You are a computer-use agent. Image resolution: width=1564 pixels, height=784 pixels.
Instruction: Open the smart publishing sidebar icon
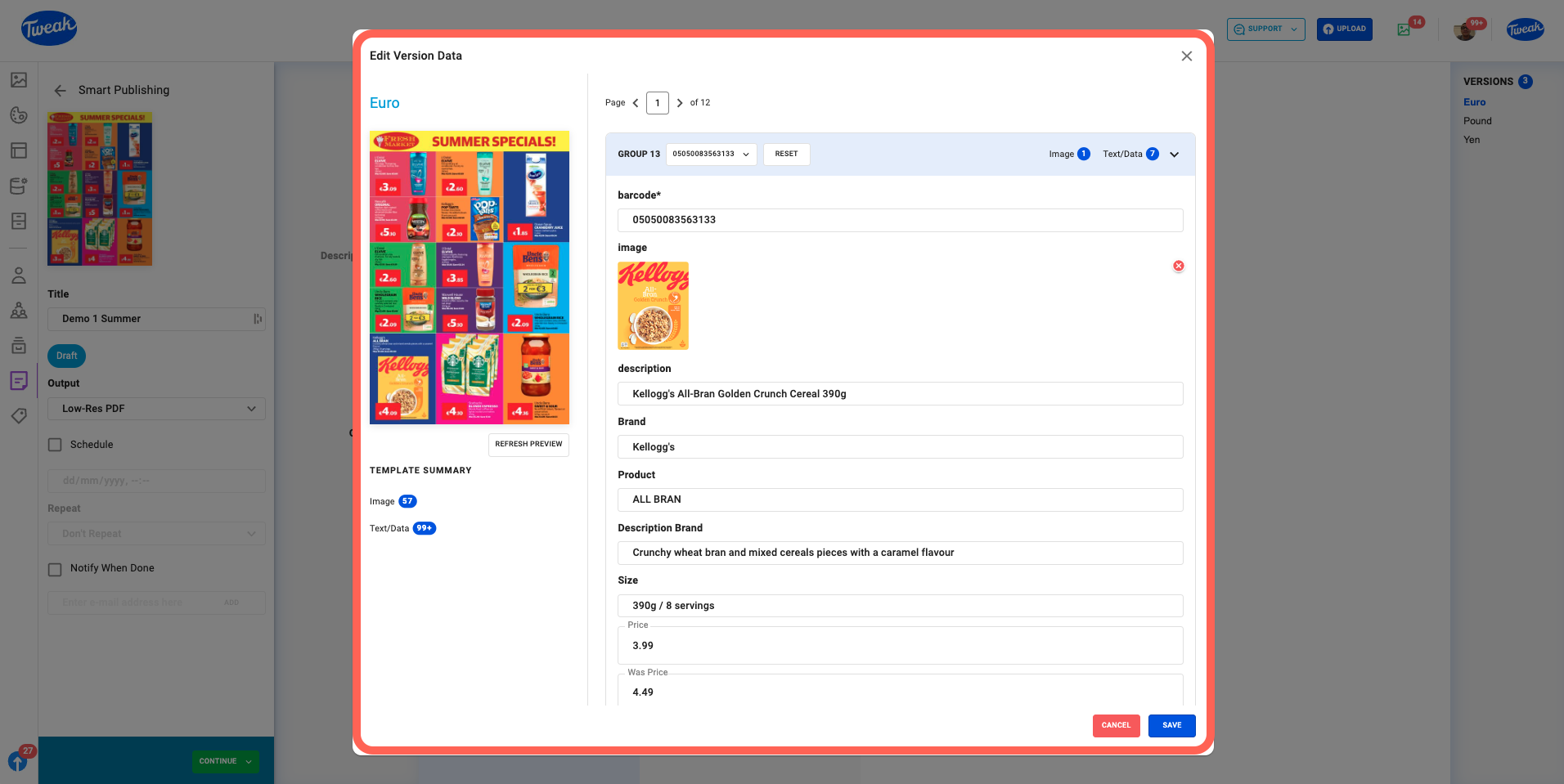pyautogui.click(x=19, y=380)
